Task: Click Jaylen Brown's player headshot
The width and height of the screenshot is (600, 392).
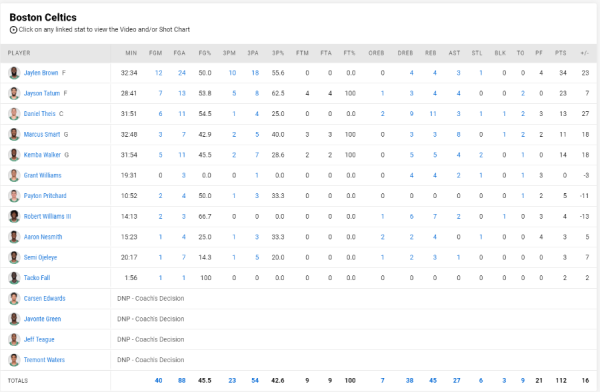Action: point(14,73)
